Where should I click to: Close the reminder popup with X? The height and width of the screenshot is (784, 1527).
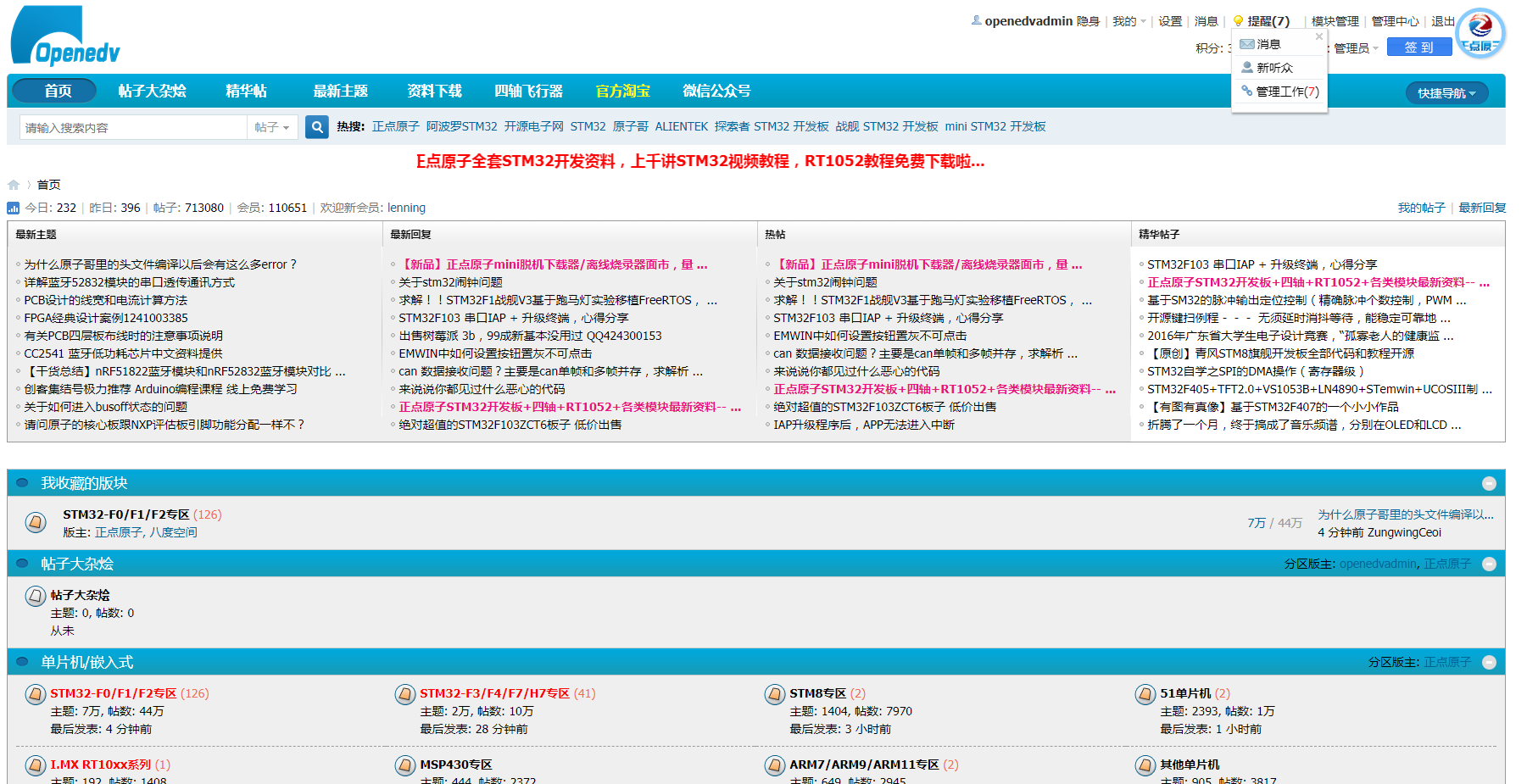tap(1319, 36)
